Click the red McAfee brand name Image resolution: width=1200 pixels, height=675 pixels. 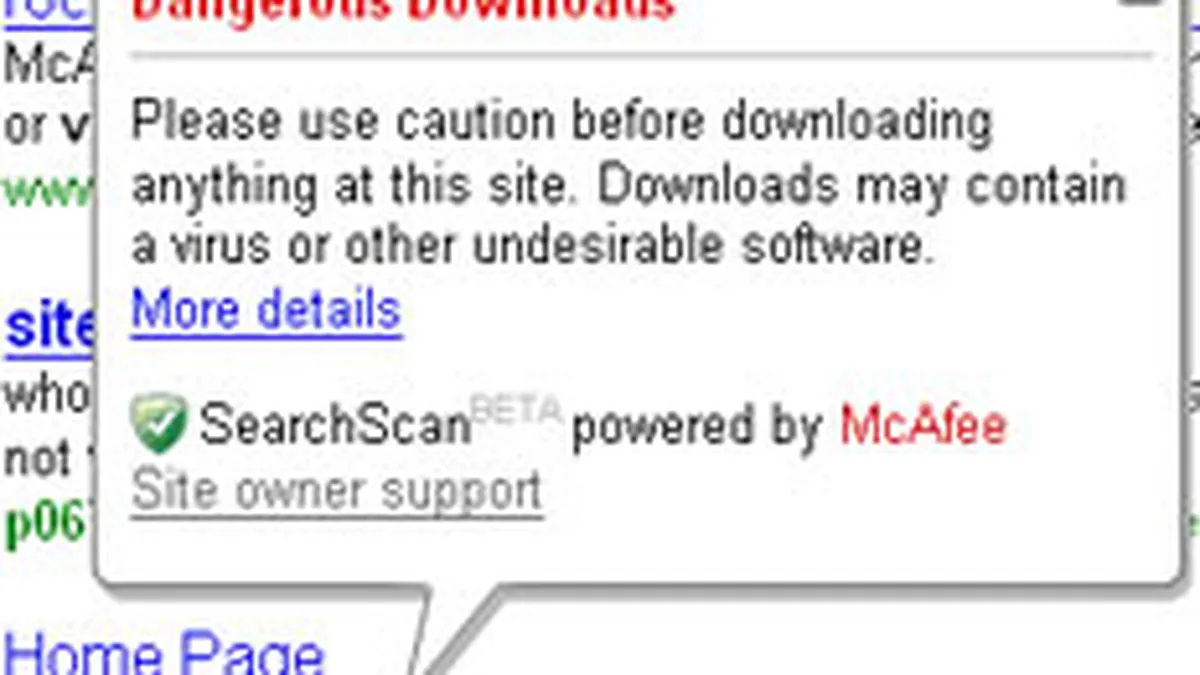[922, 426]
